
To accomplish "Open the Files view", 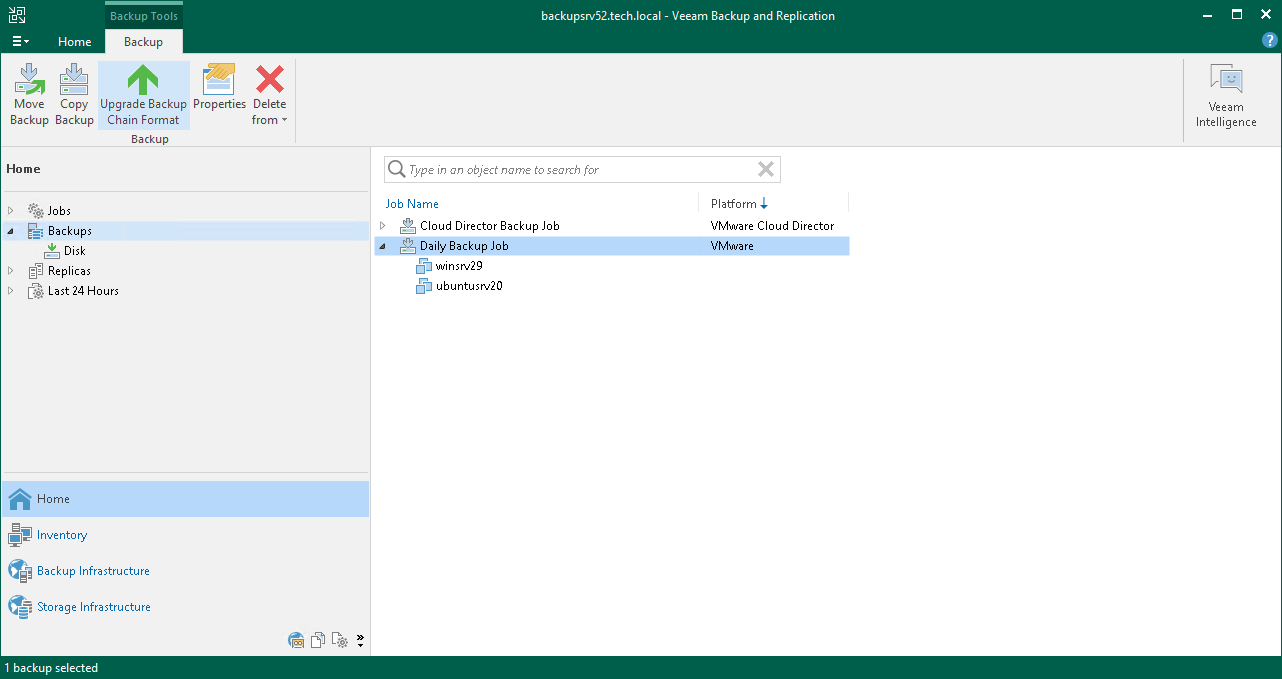I will [x=317, y=640].
